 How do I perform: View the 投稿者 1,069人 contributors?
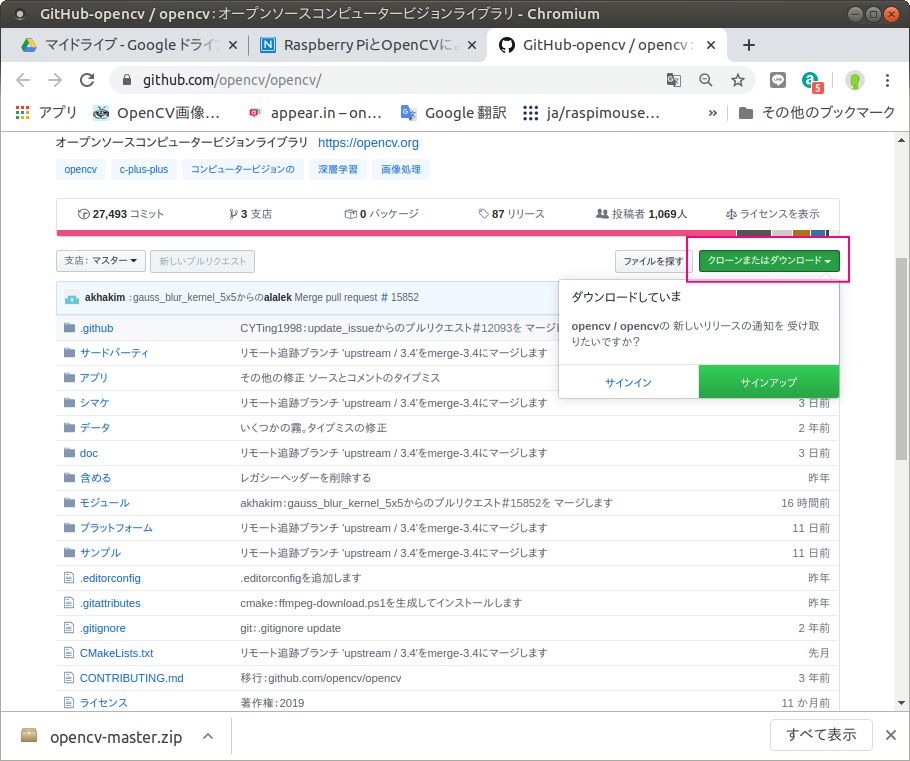click(641, 214)
